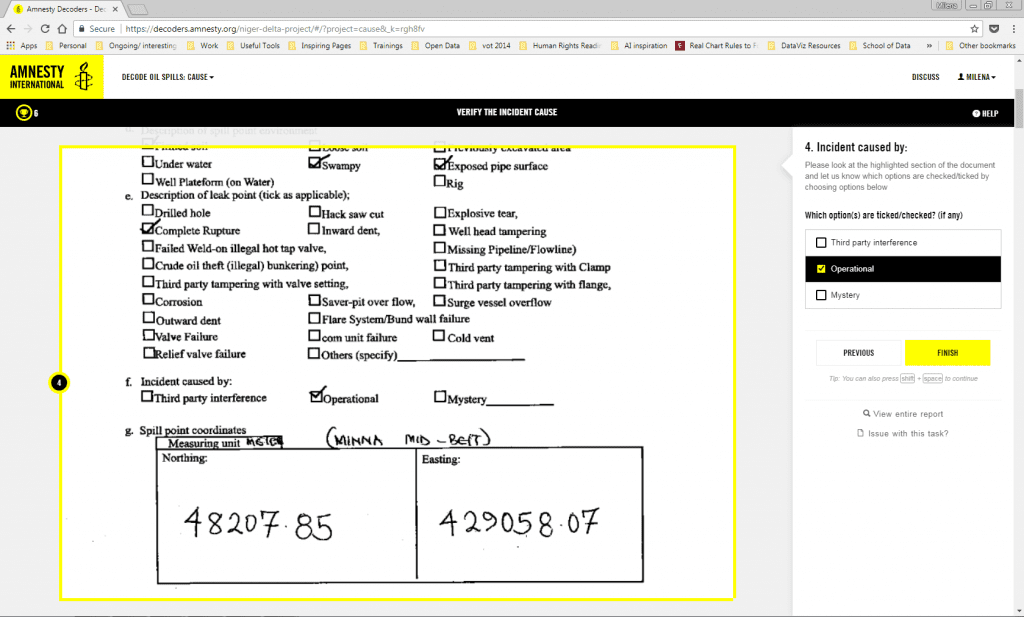Show more bookmarks with the chevron
The image size is (1024, 617).
click(x=929, y=46)
